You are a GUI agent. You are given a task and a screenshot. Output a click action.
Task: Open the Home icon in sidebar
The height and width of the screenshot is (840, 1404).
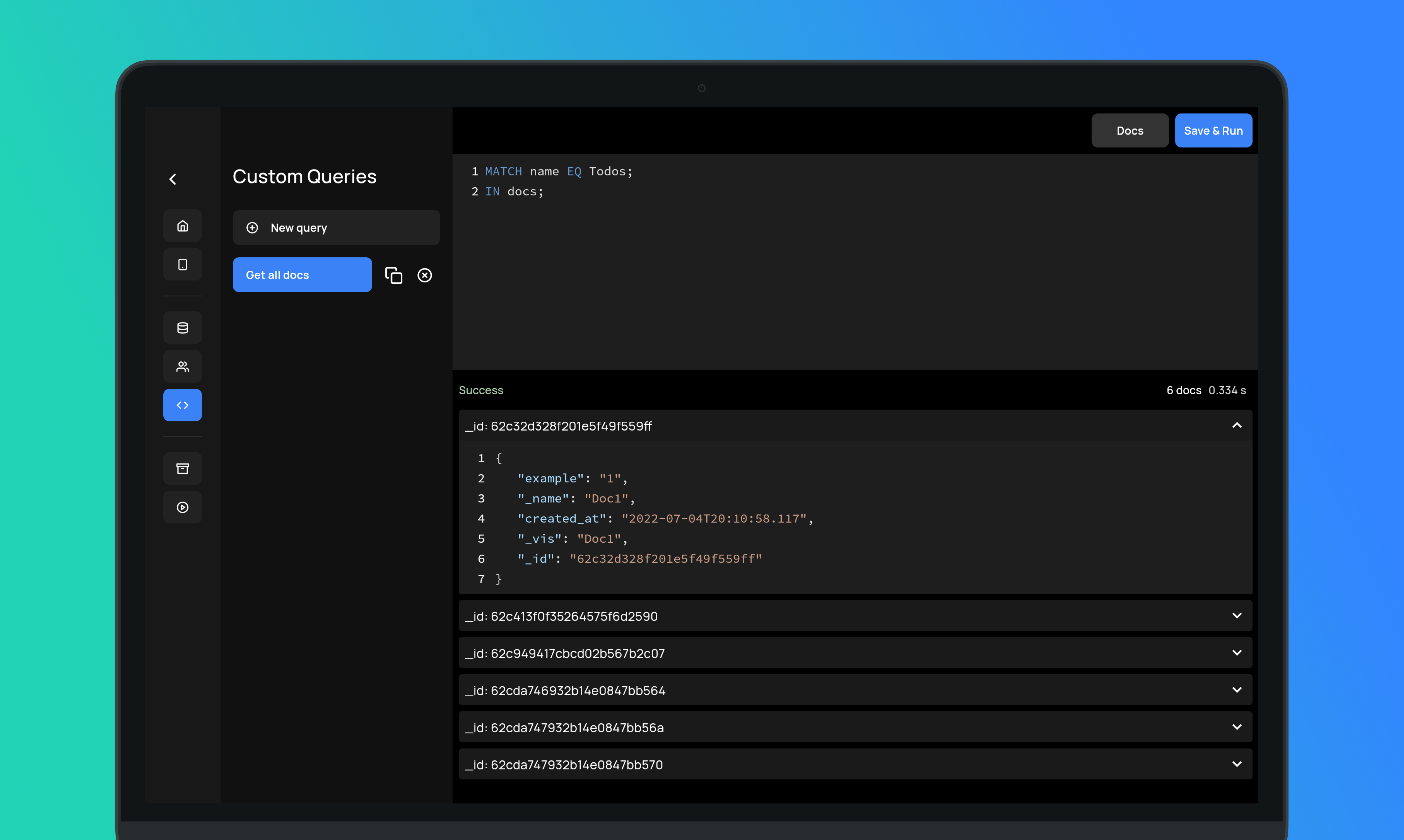point(182,226)
